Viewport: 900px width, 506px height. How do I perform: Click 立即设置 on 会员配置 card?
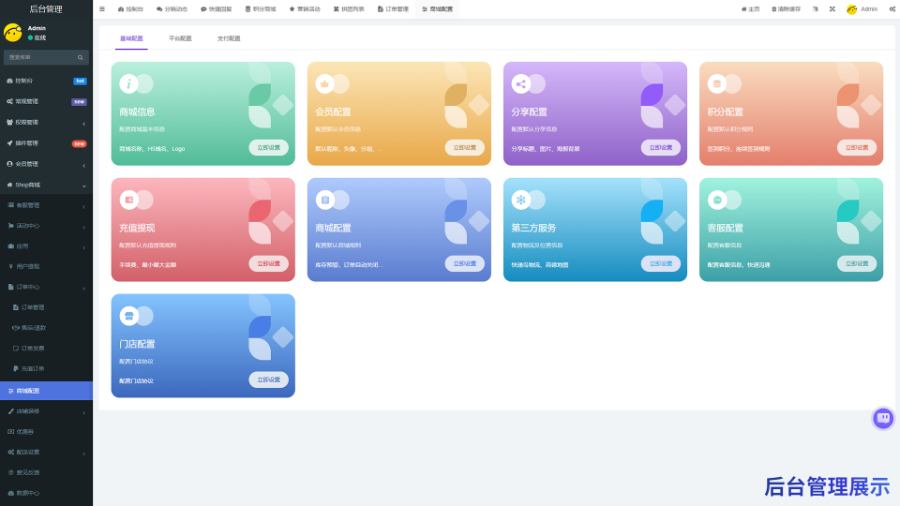(464, 148)
